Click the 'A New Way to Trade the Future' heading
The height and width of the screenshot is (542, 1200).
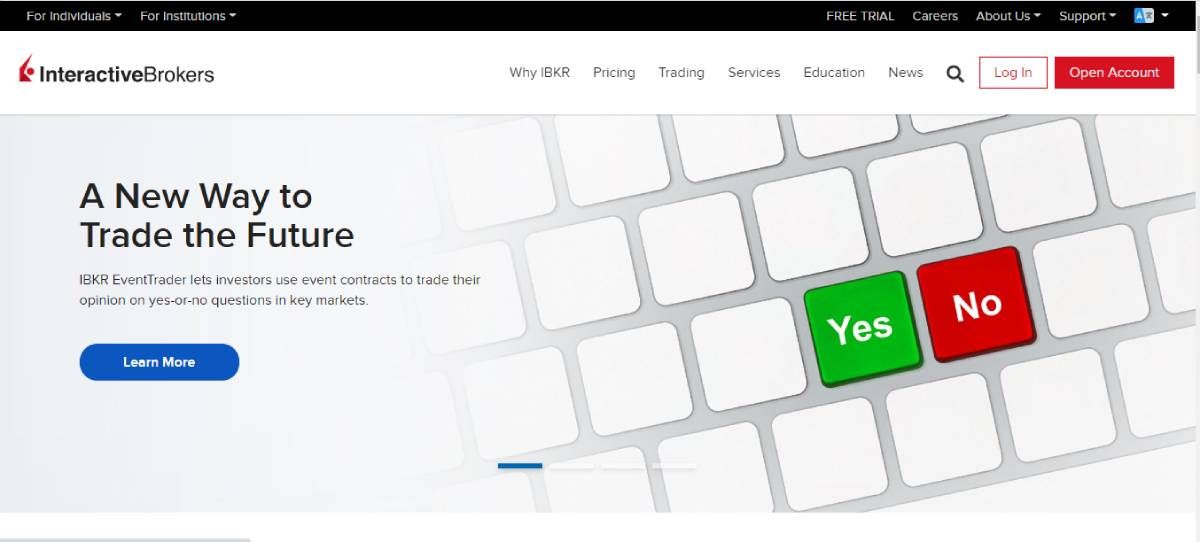point(217,215)
